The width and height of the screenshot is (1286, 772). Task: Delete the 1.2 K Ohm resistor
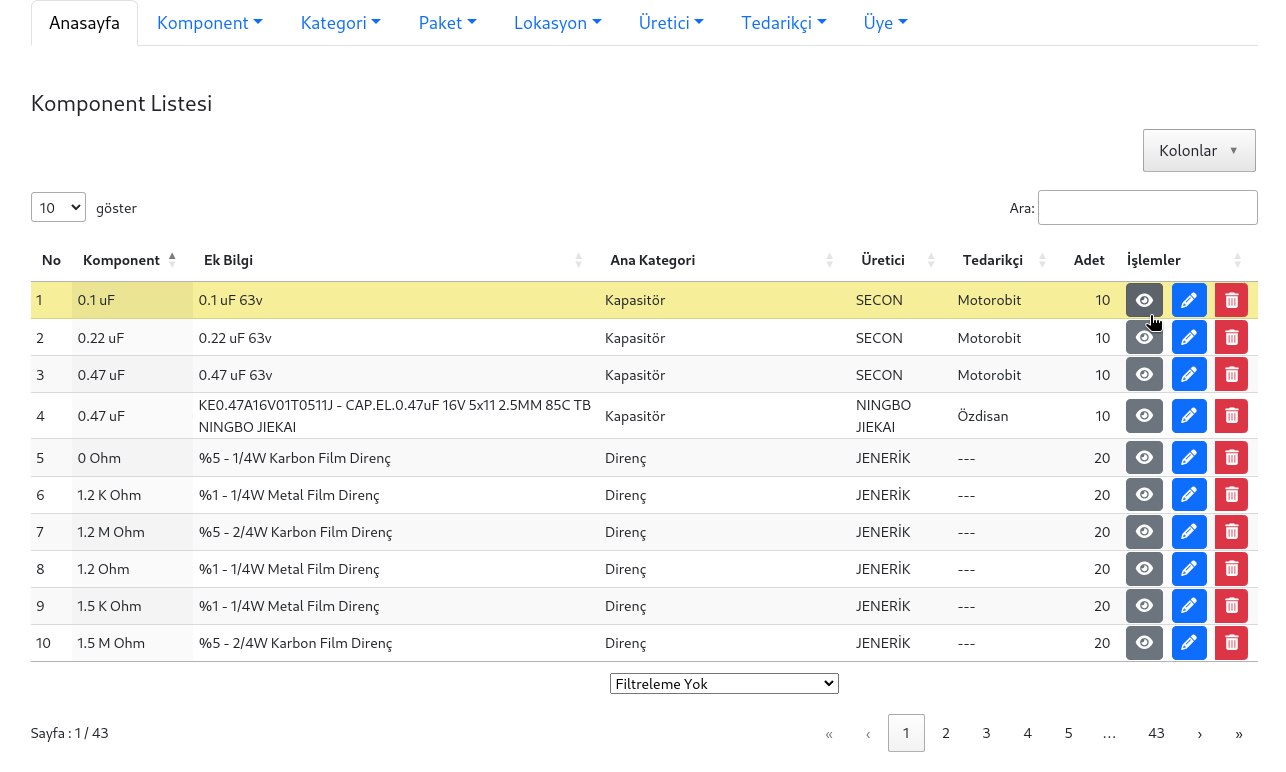[x=1231, y=495]
